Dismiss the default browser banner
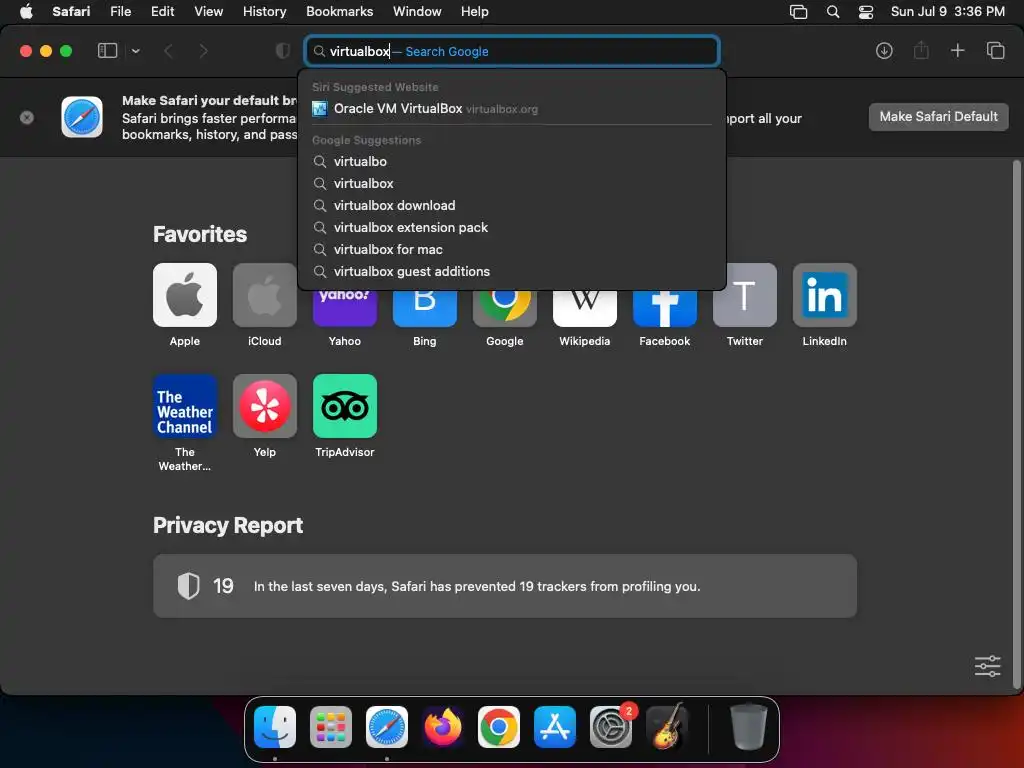 pyautogui.click(x=27, y=118)
